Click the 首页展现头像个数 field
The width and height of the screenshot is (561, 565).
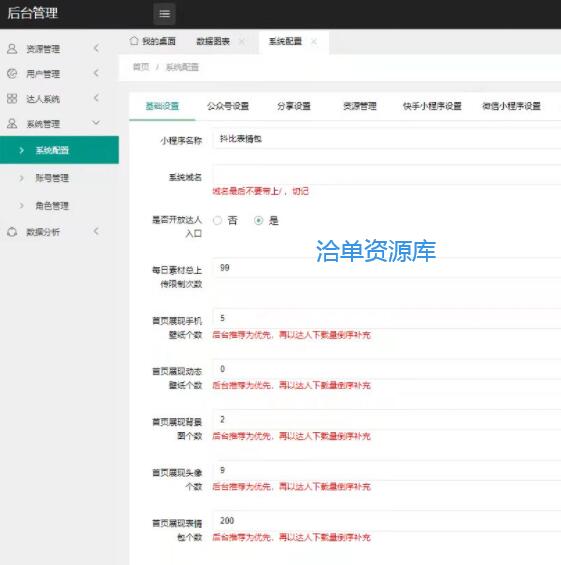[387, 471]
